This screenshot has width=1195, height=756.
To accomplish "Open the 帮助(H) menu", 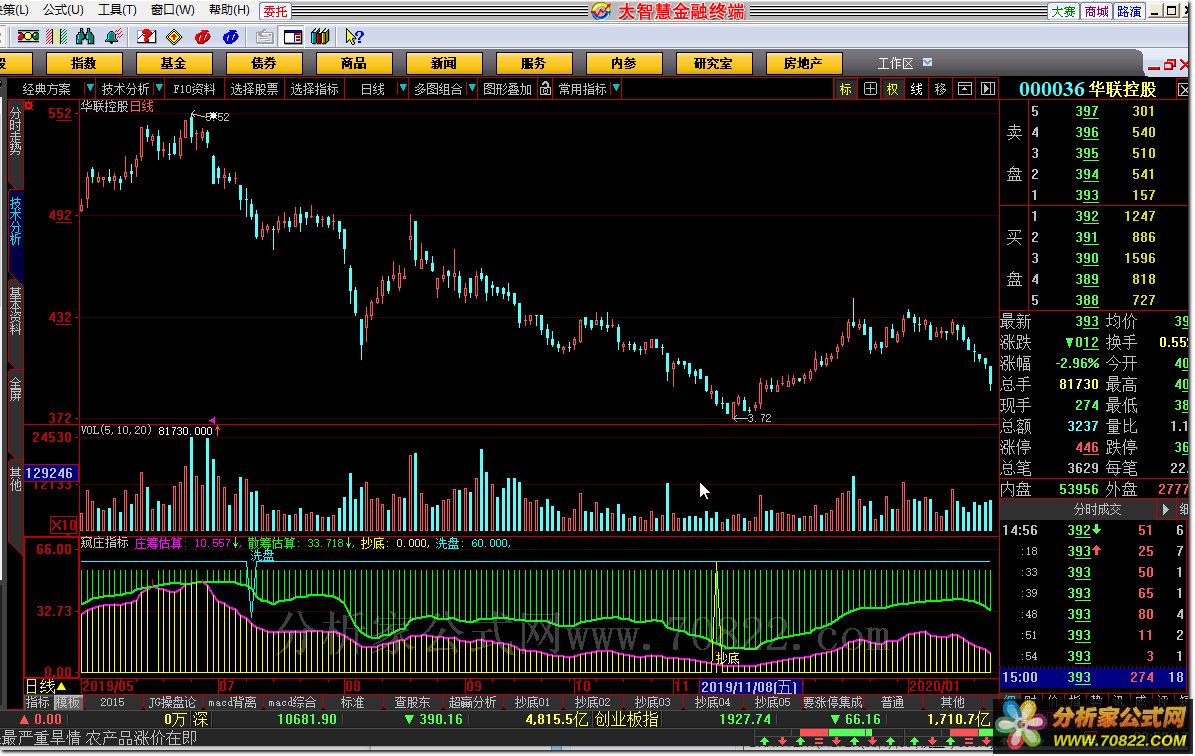I will [x=229, y=10].
